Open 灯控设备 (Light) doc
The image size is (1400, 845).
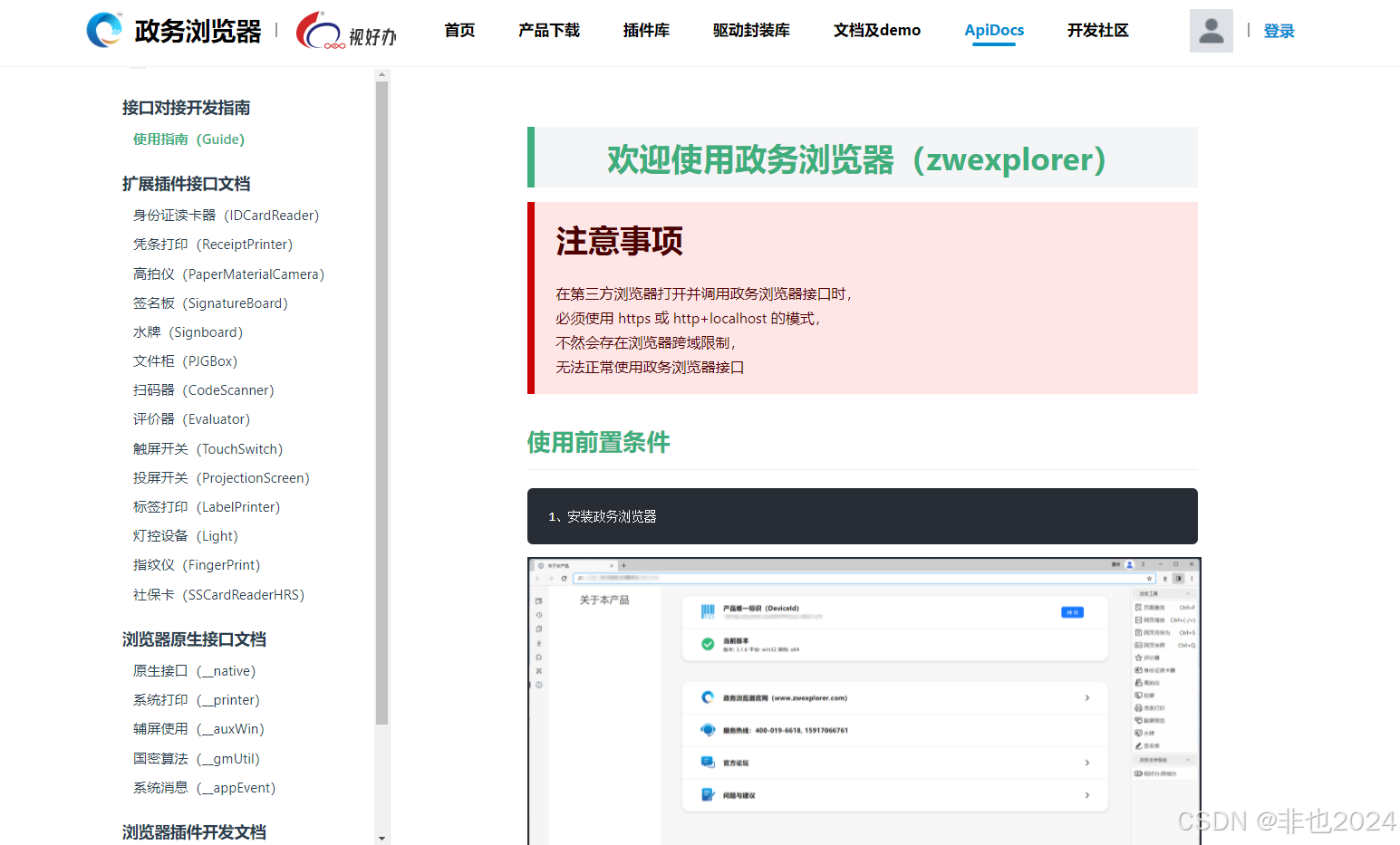click(x=186, y=536)
